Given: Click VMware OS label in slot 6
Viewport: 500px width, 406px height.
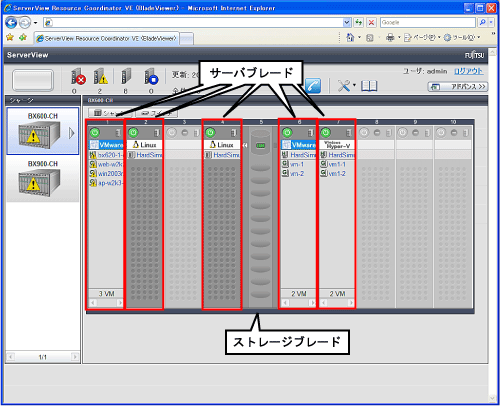Looking at the screenshot, I should click(299, 145).
